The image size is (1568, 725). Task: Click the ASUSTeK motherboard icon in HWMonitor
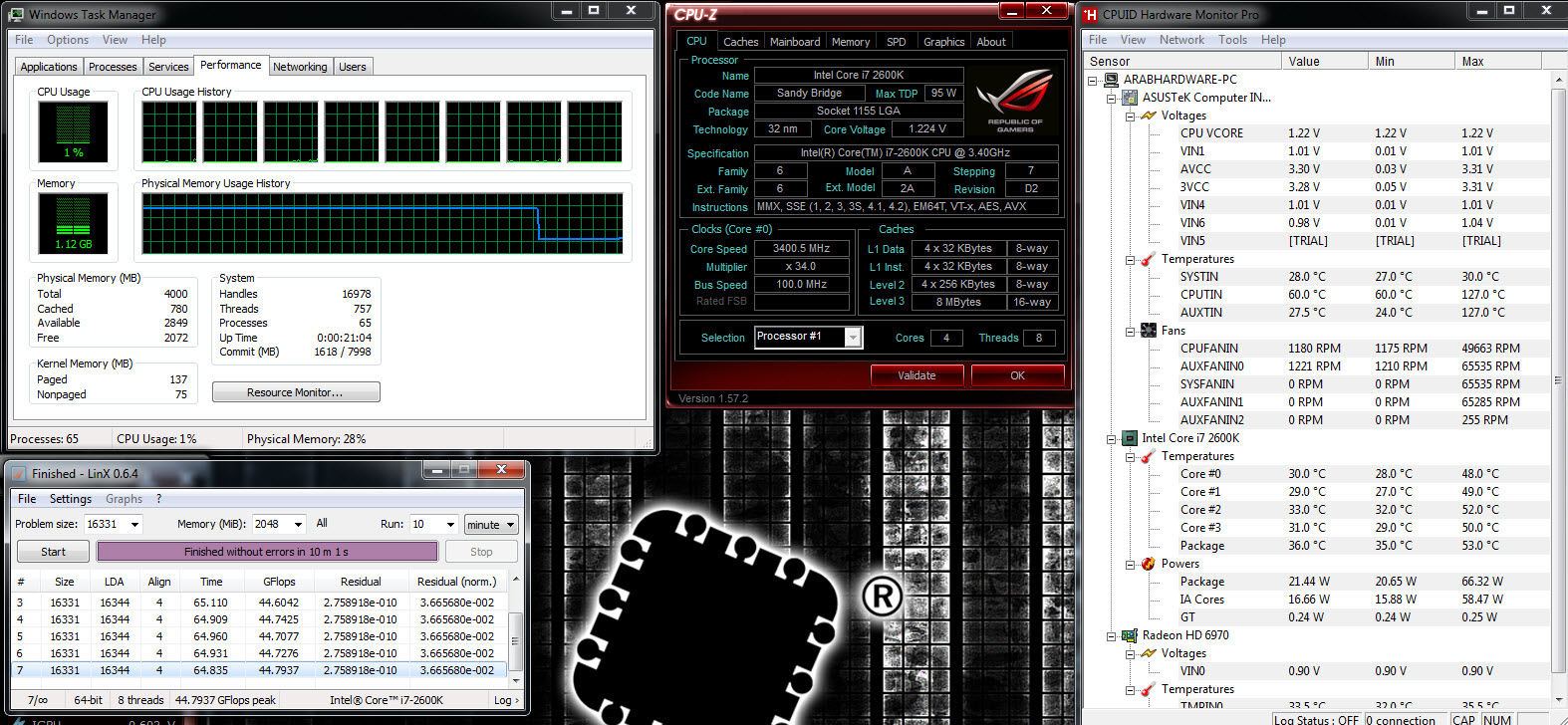tap(1130, 98)
